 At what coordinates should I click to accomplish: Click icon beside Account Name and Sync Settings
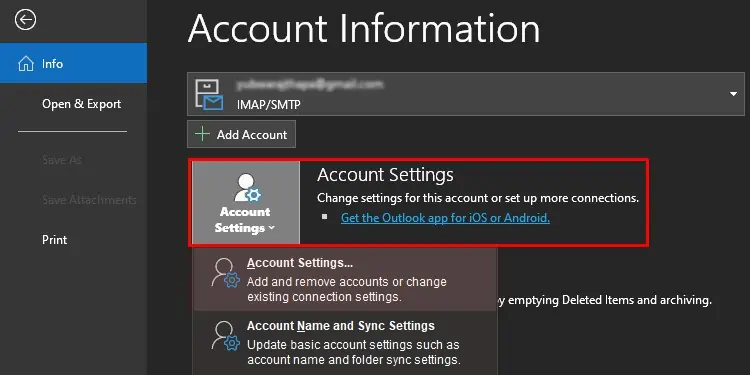pos(225,336)
